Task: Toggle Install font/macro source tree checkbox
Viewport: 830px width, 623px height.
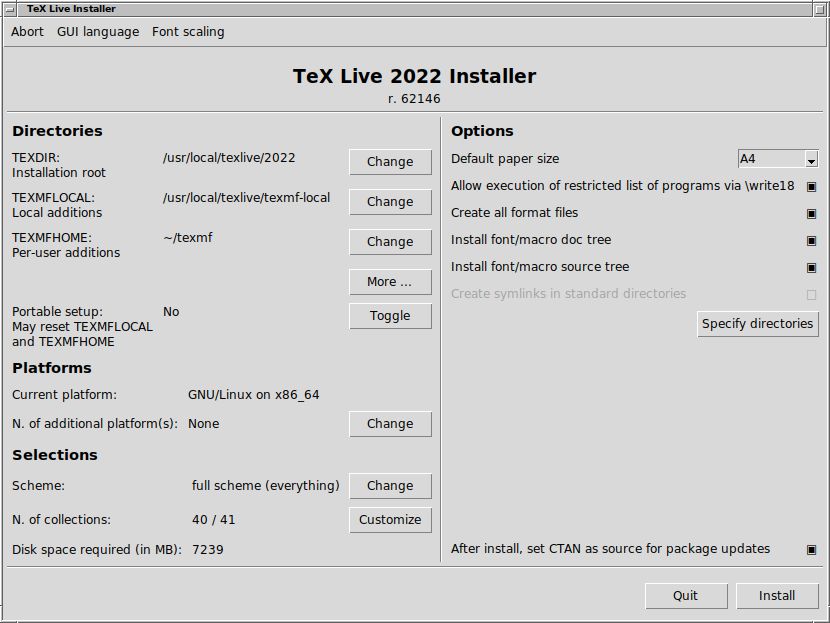Action: pos(811,267)
